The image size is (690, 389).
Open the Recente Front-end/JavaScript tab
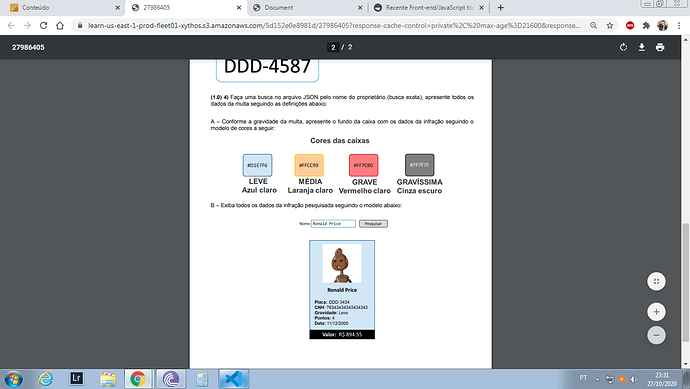[x=429, y=7]
